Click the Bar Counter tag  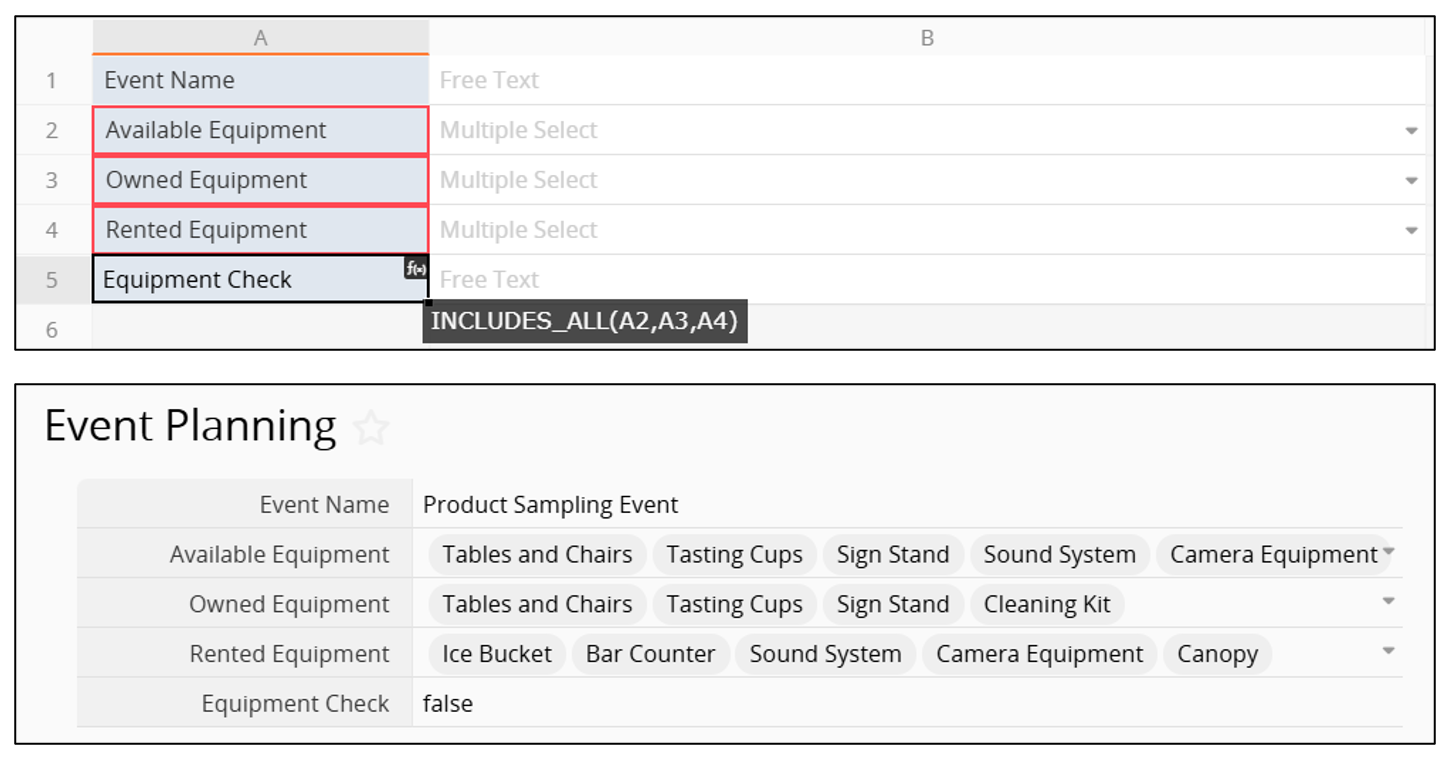[650, 655]
